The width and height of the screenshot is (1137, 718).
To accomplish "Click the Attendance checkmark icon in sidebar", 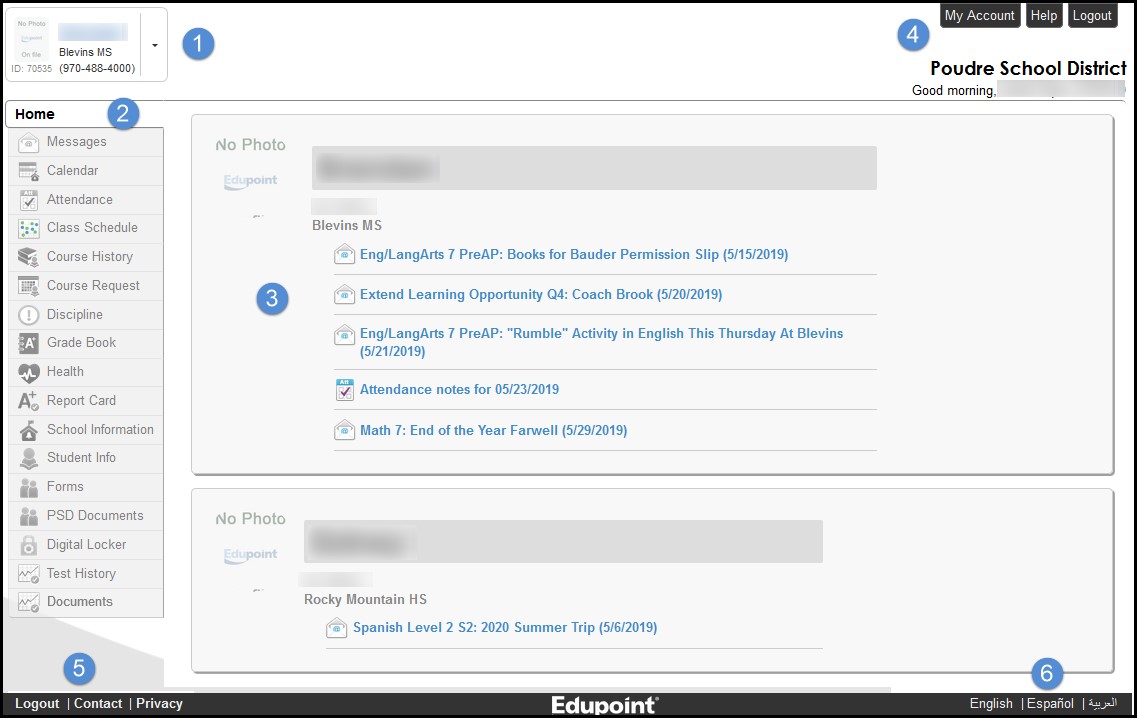I will click(x=28, y=200).
